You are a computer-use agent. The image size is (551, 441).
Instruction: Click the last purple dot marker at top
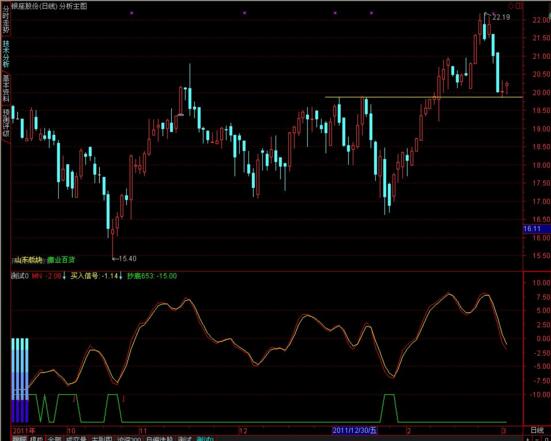click(371, 13)
